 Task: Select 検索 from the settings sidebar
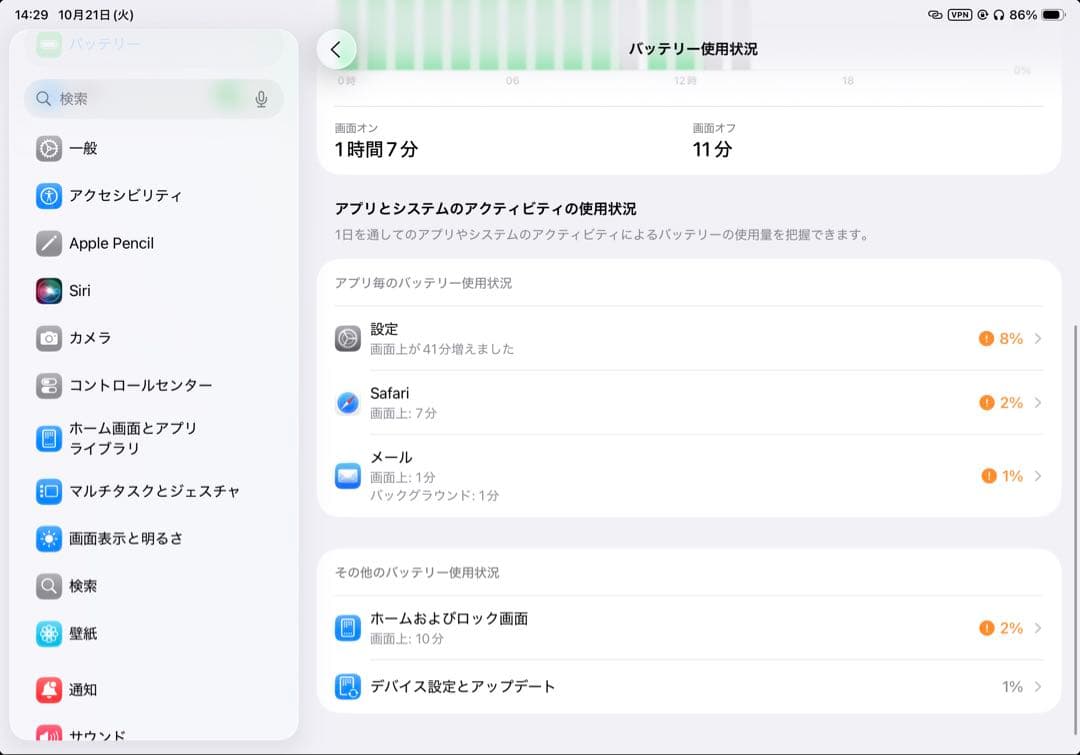click(x=49, y=586)
